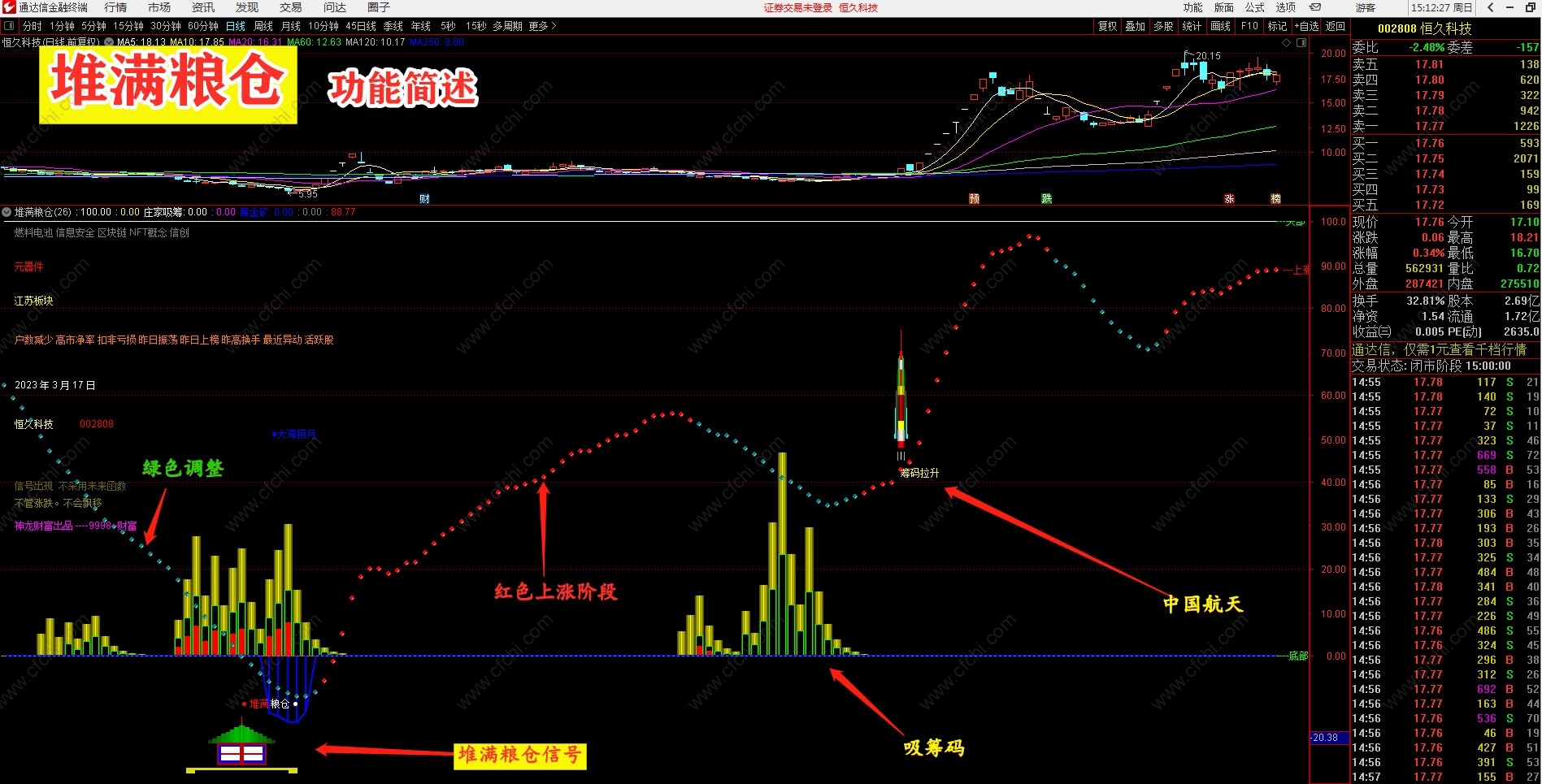Image resolution: width=1542 pixels, height=784 pixels.
Task: Click the 叠加 overlay button
Action: point(1136,26)
